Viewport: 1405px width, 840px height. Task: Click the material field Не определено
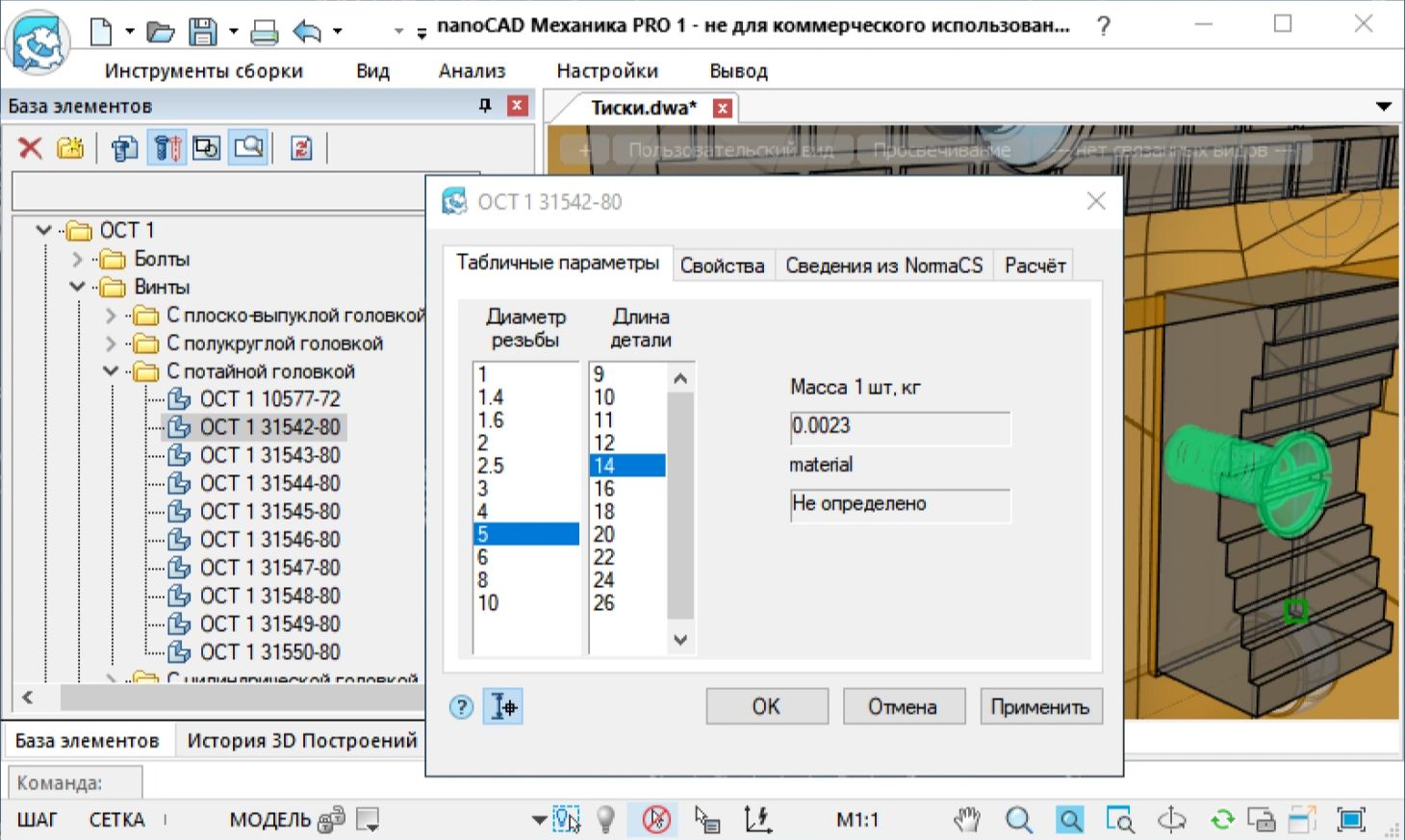pos(900,504)
